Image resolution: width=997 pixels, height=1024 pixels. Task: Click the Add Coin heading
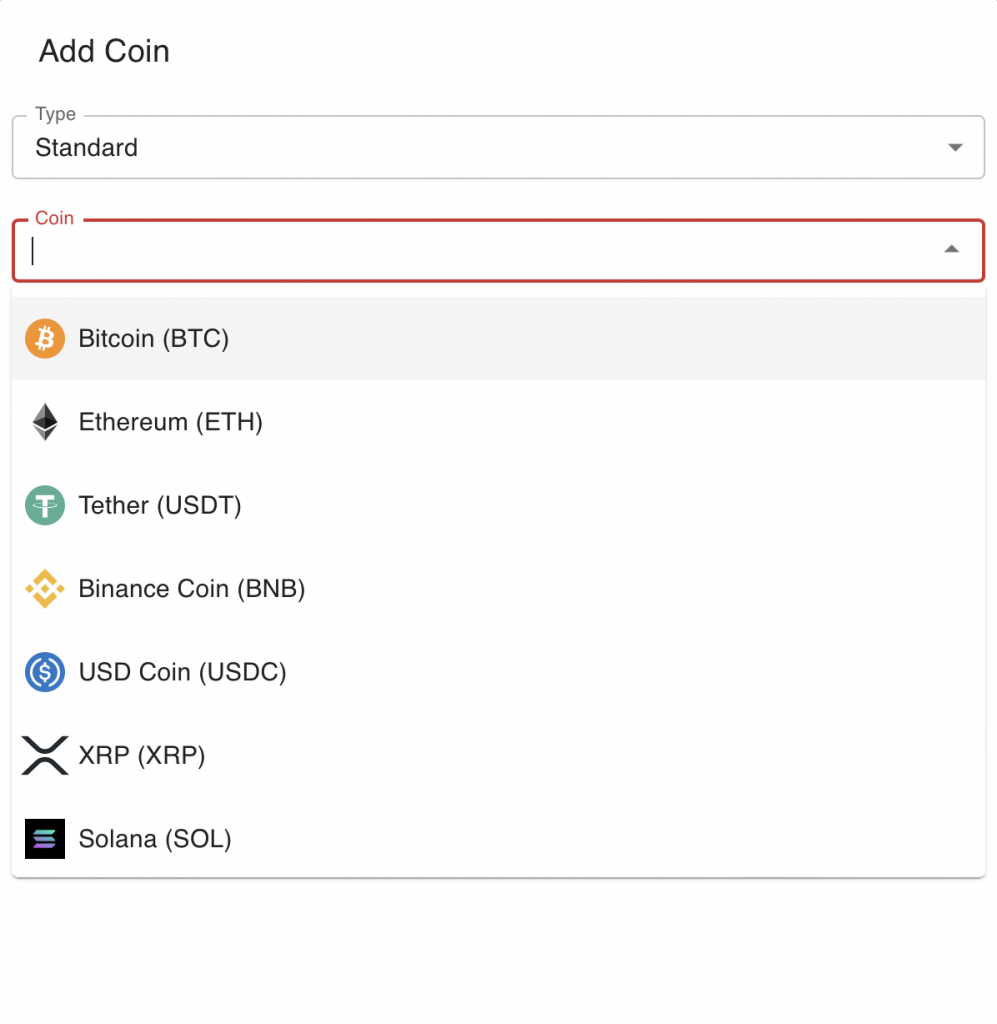[104, 51]
